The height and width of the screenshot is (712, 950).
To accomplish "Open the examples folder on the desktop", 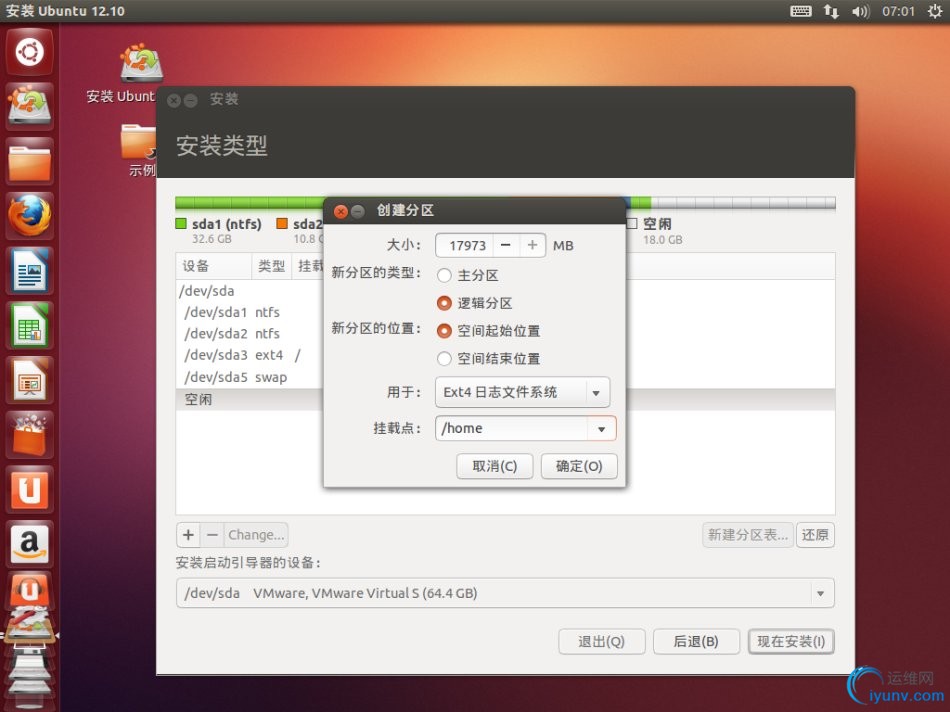I will tap(141, 150).
